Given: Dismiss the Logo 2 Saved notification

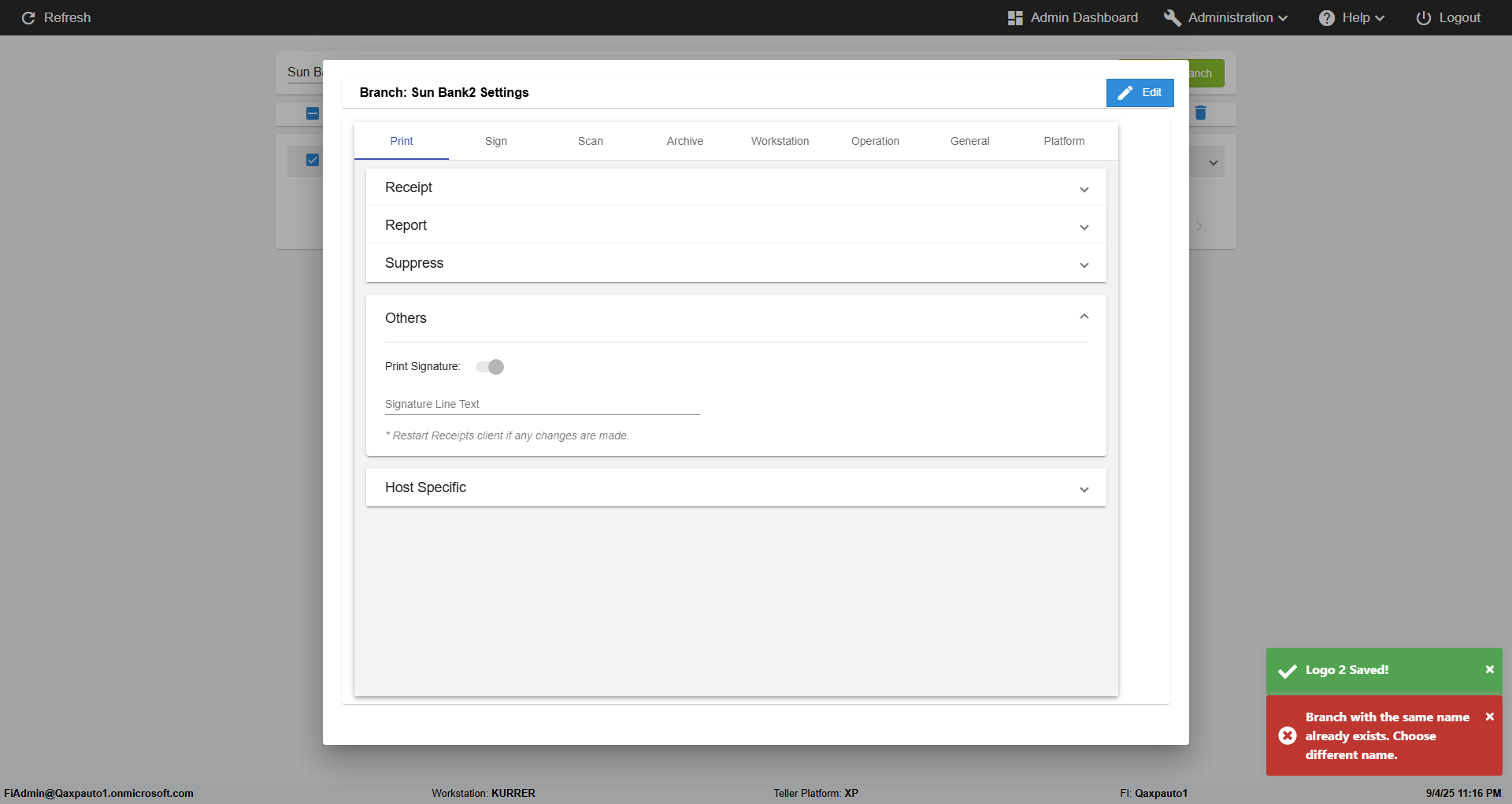Looking at the screenshot, I should click(1489, 669).
